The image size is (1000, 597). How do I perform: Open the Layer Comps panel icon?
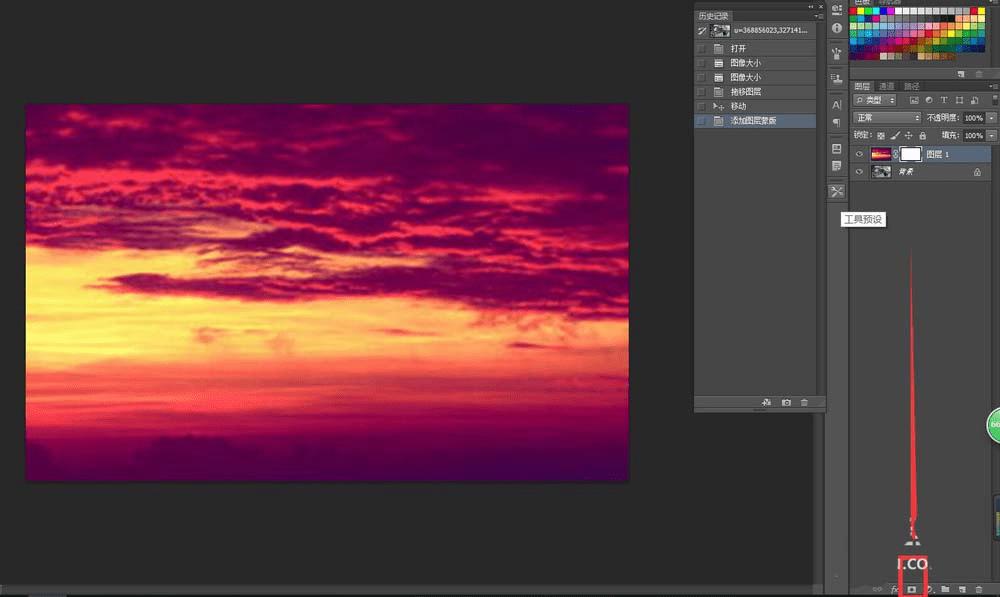pos(837,149)
